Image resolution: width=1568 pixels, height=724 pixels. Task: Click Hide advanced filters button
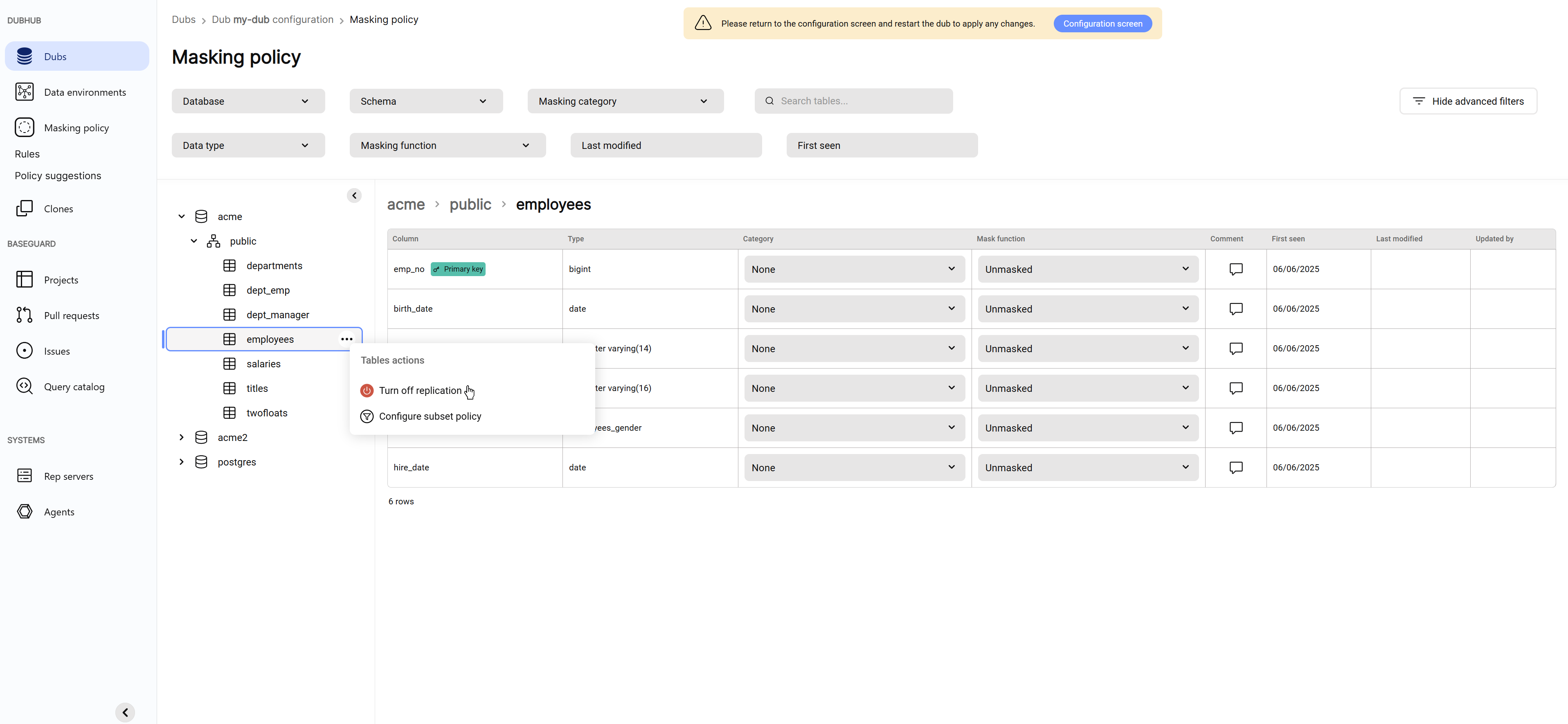[x=1467, y=101]
